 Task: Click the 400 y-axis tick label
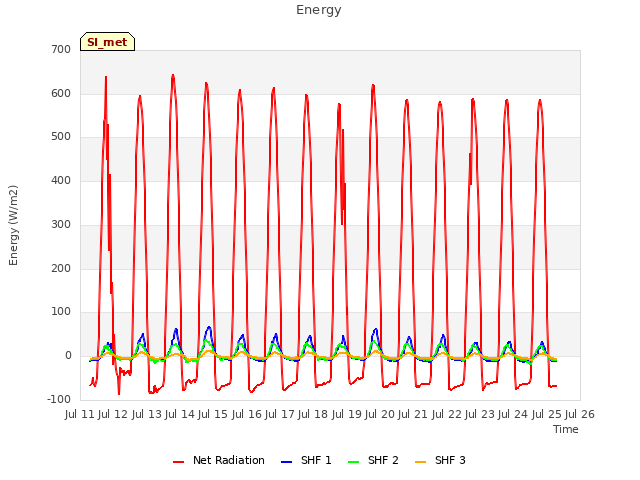tap(61, 180)
